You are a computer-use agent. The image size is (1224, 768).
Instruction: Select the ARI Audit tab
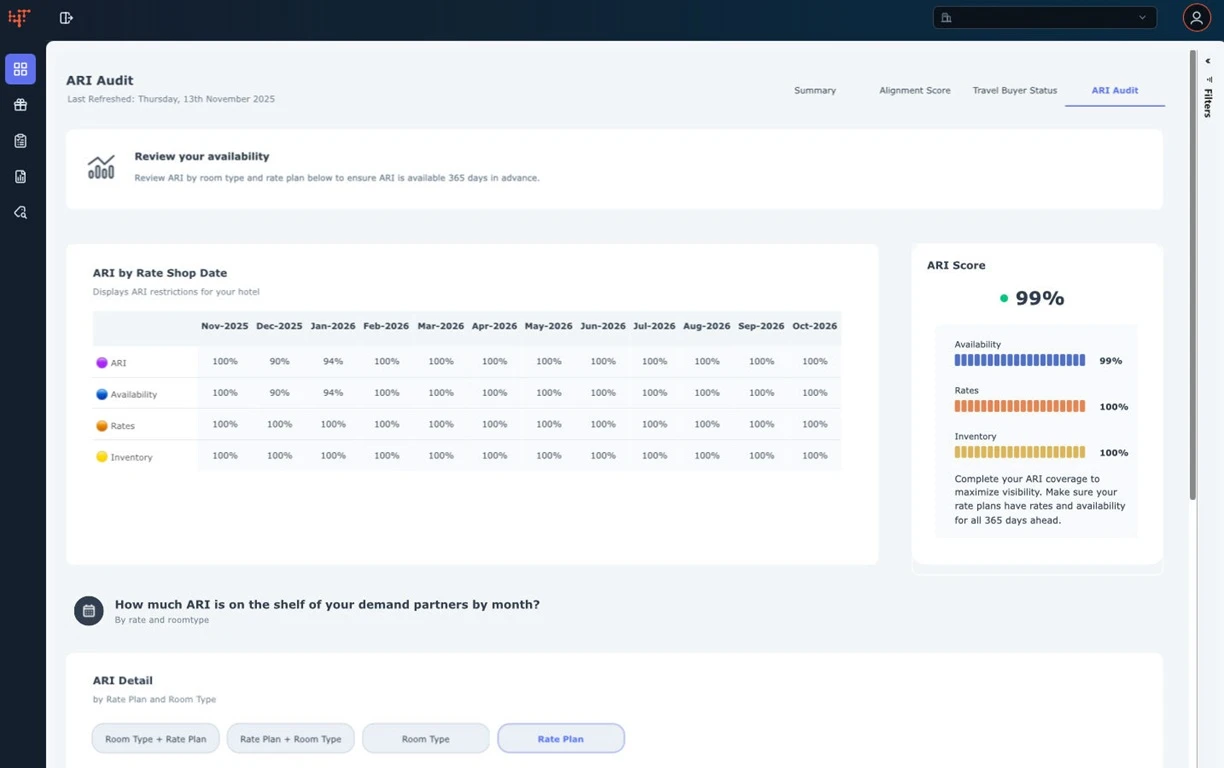click(x=1115, y=90)
